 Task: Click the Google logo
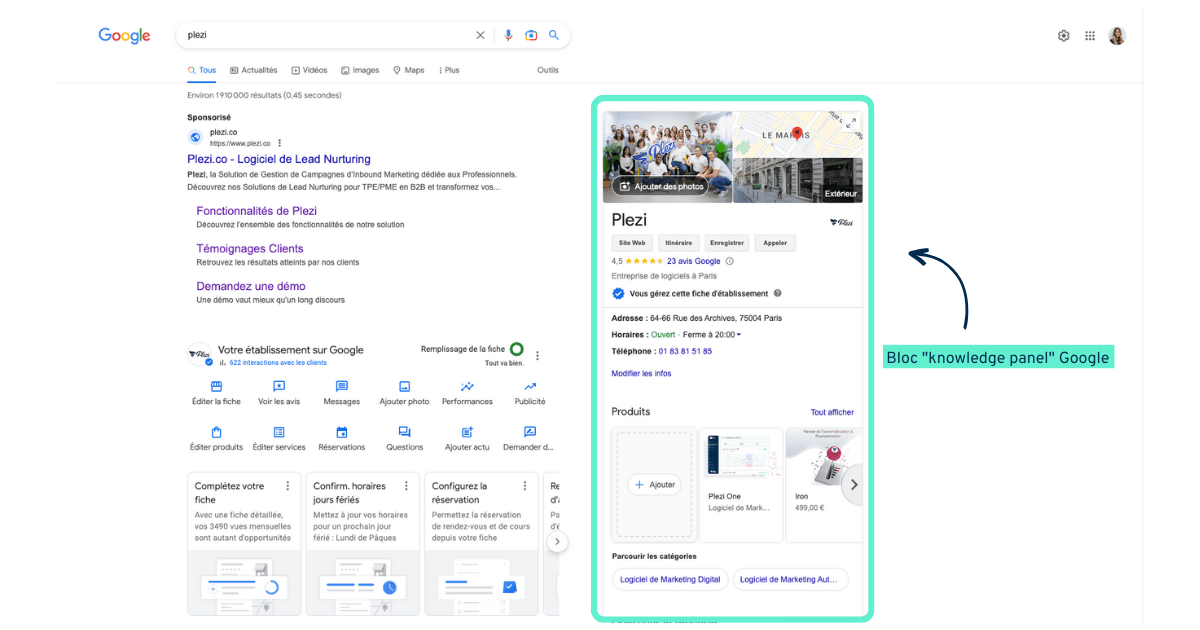click(124, 36)
